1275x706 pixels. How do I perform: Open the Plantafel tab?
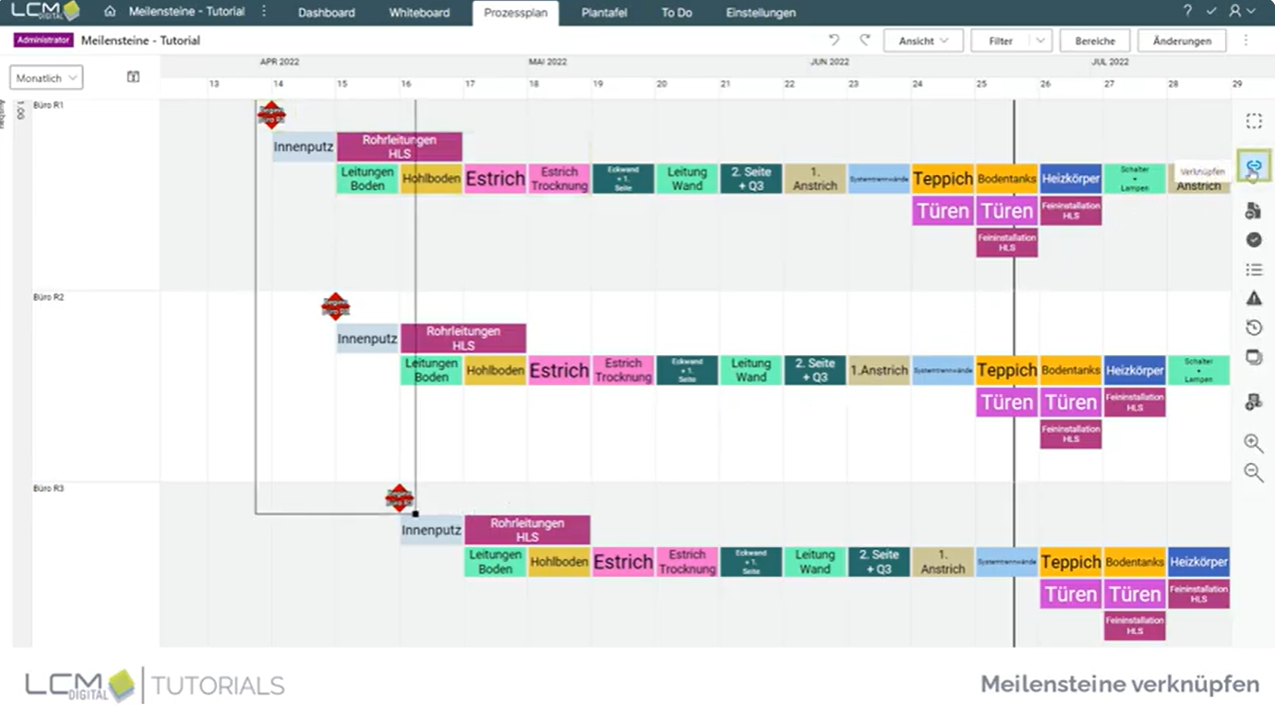pos(604,13)
